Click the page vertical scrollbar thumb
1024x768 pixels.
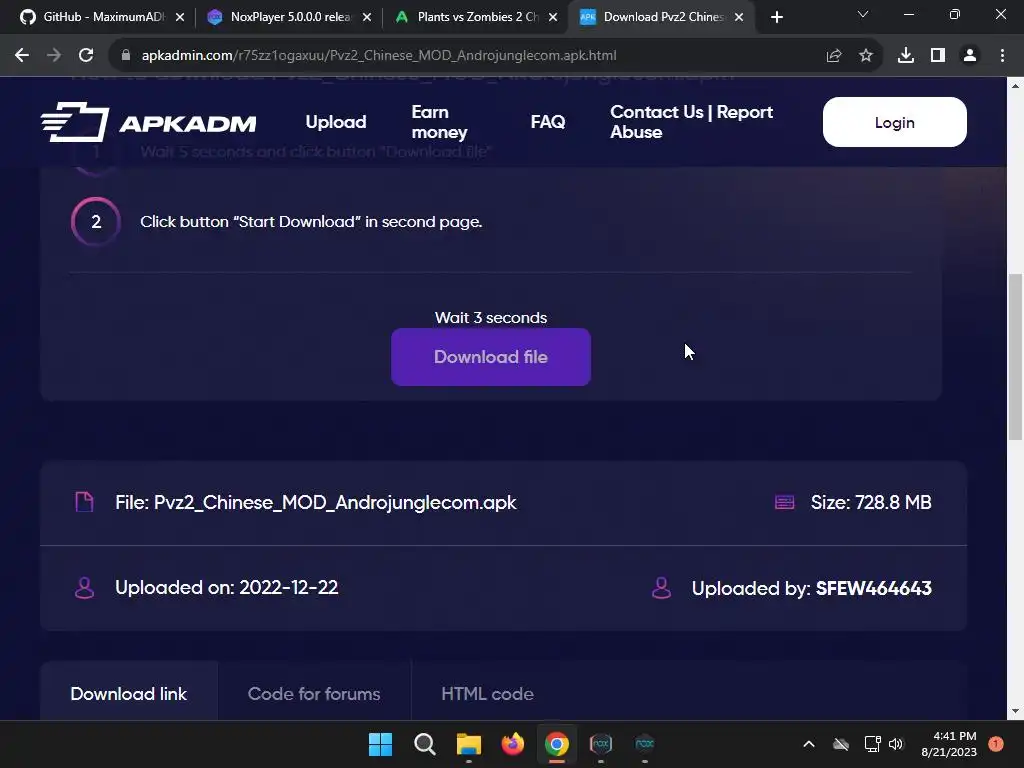click(1015, 357)
